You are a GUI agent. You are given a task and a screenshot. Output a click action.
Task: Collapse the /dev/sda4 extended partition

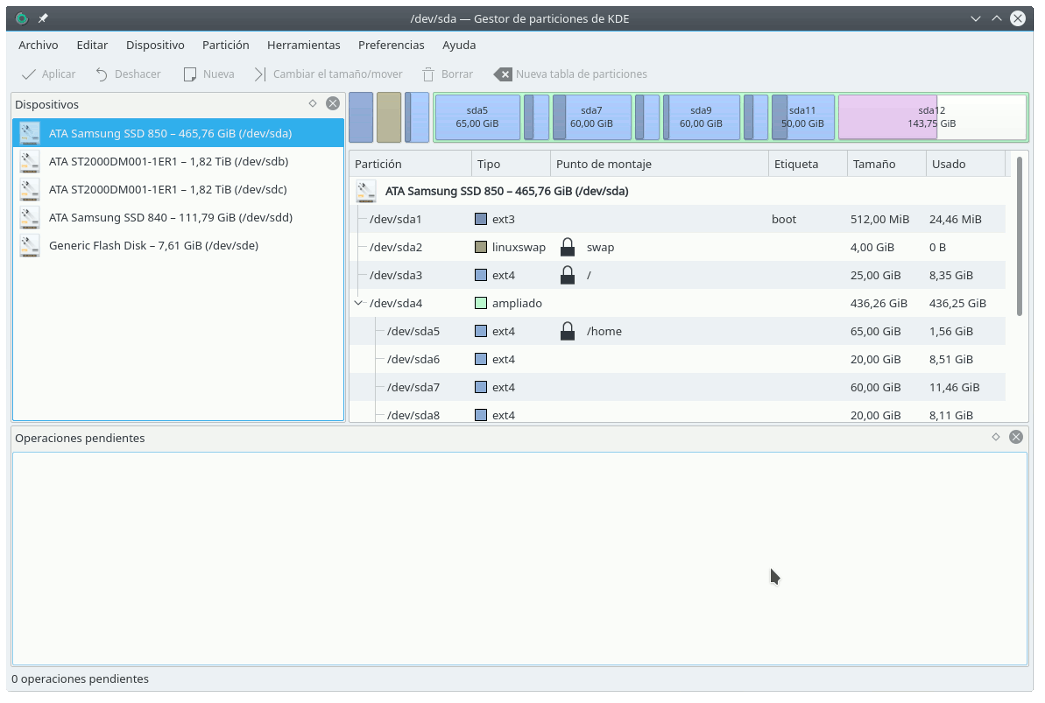358,303
